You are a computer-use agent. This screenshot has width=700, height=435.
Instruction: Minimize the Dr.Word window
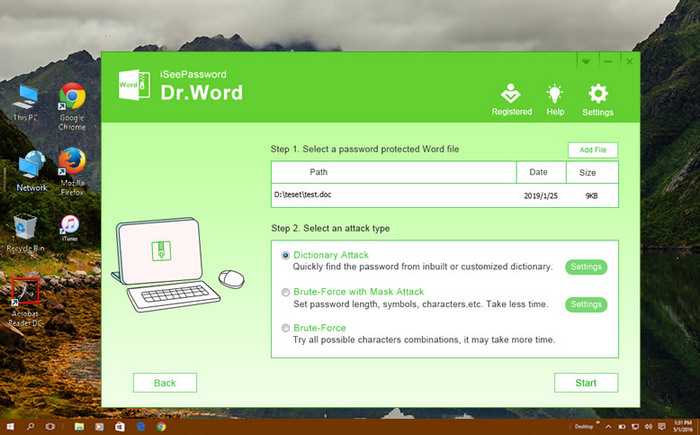608,61
